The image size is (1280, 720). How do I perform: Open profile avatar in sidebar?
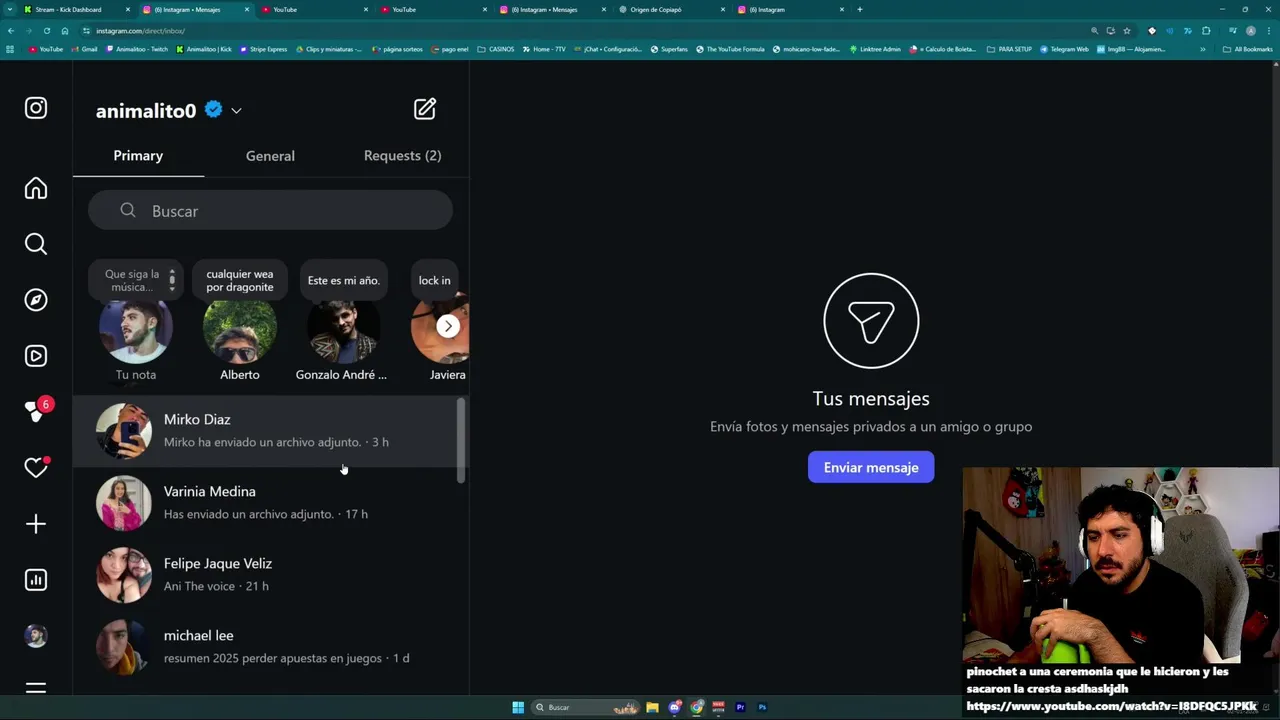point(36,636)
